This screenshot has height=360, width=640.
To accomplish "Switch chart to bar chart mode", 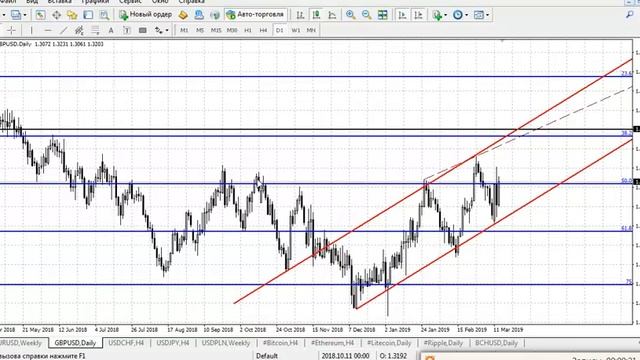I will (300, 15).
